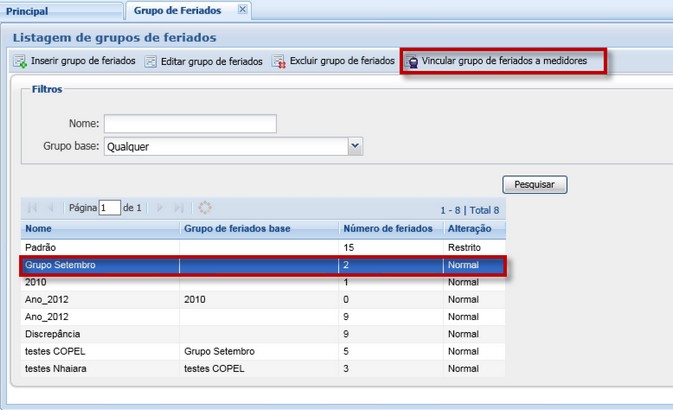The image size is (673, 410).
Task: Switch to the Principal tab
Action: coord(28,11)
